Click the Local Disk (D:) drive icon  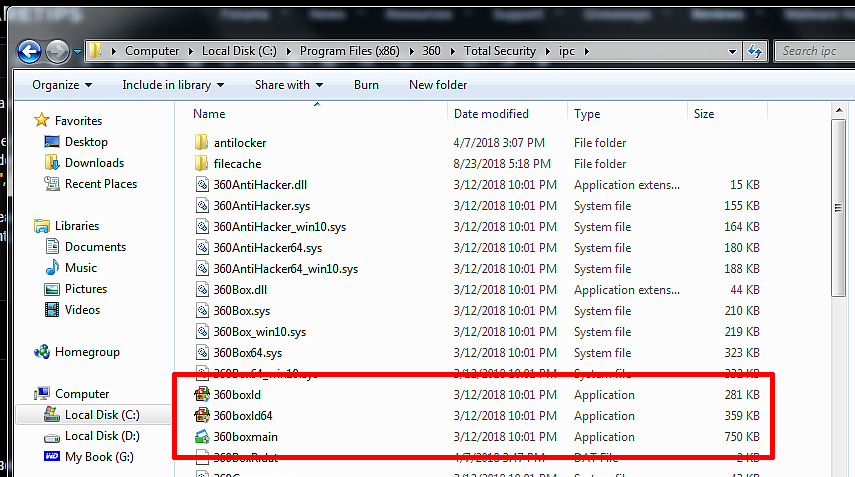coord(52,437)
